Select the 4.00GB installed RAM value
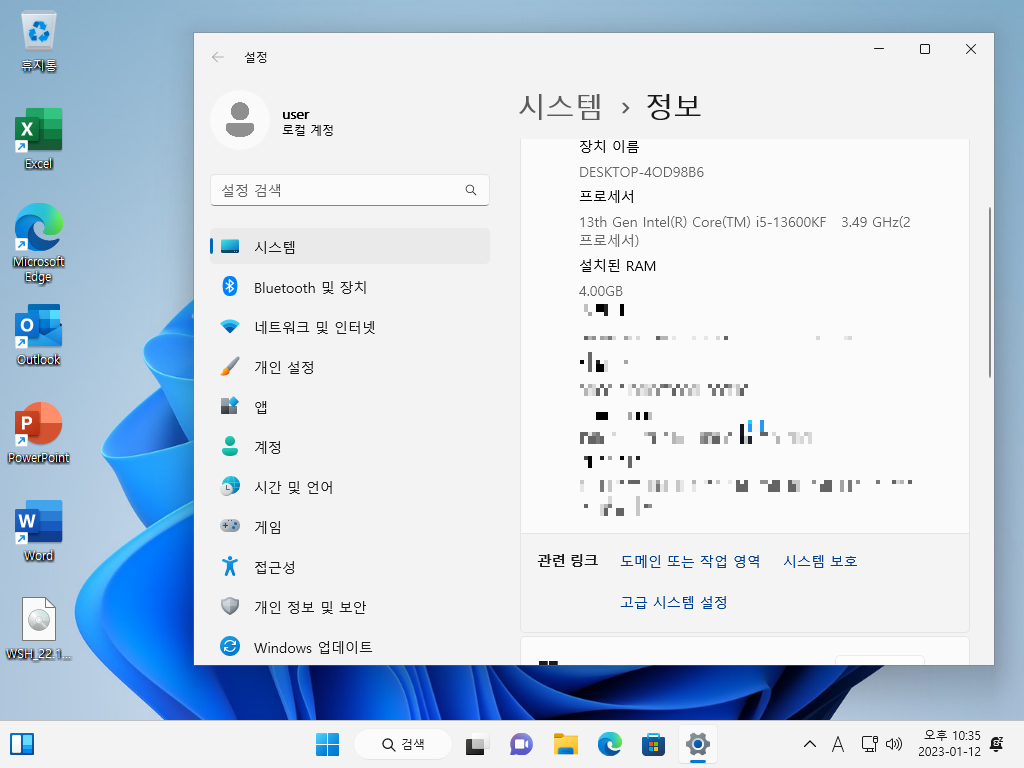Screen dimensions: 1024x768 click(x=601, y=291)
